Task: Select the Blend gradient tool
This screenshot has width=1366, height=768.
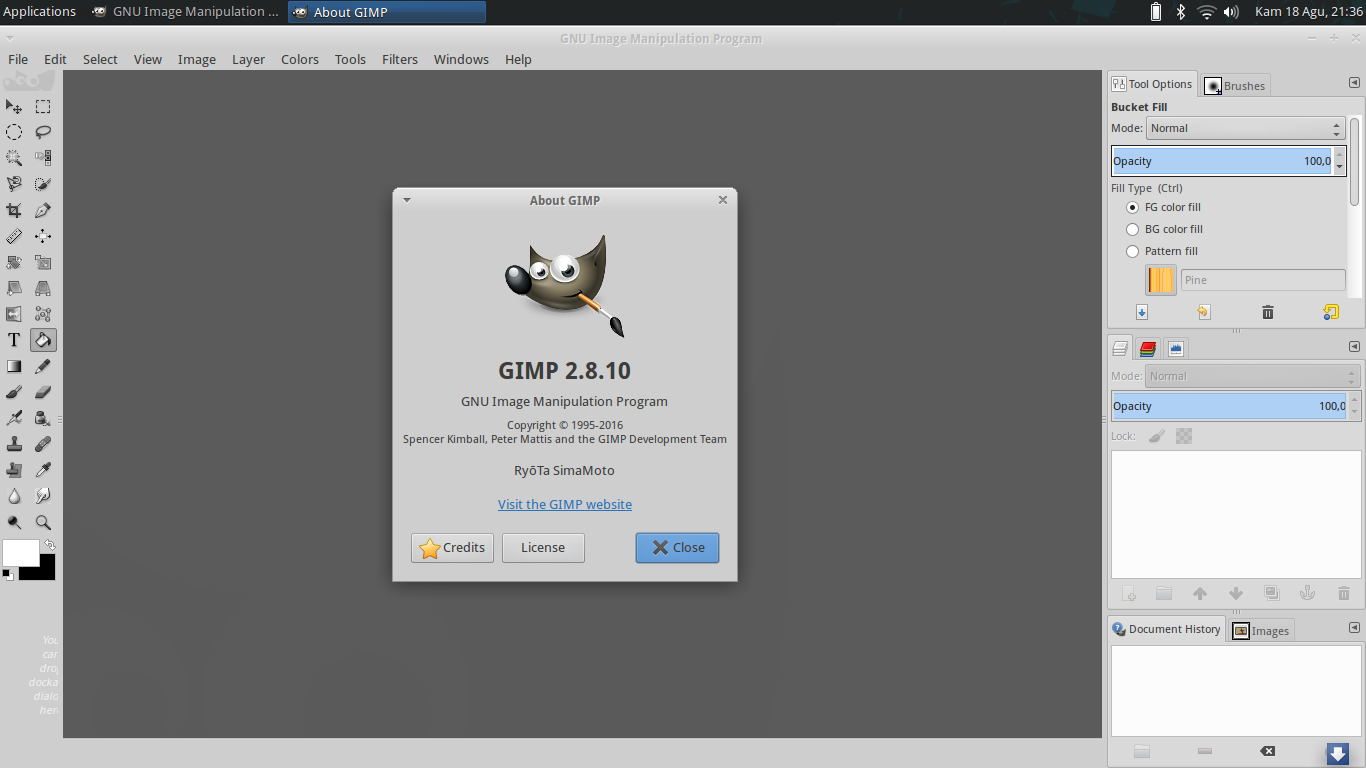Action: 14,366
